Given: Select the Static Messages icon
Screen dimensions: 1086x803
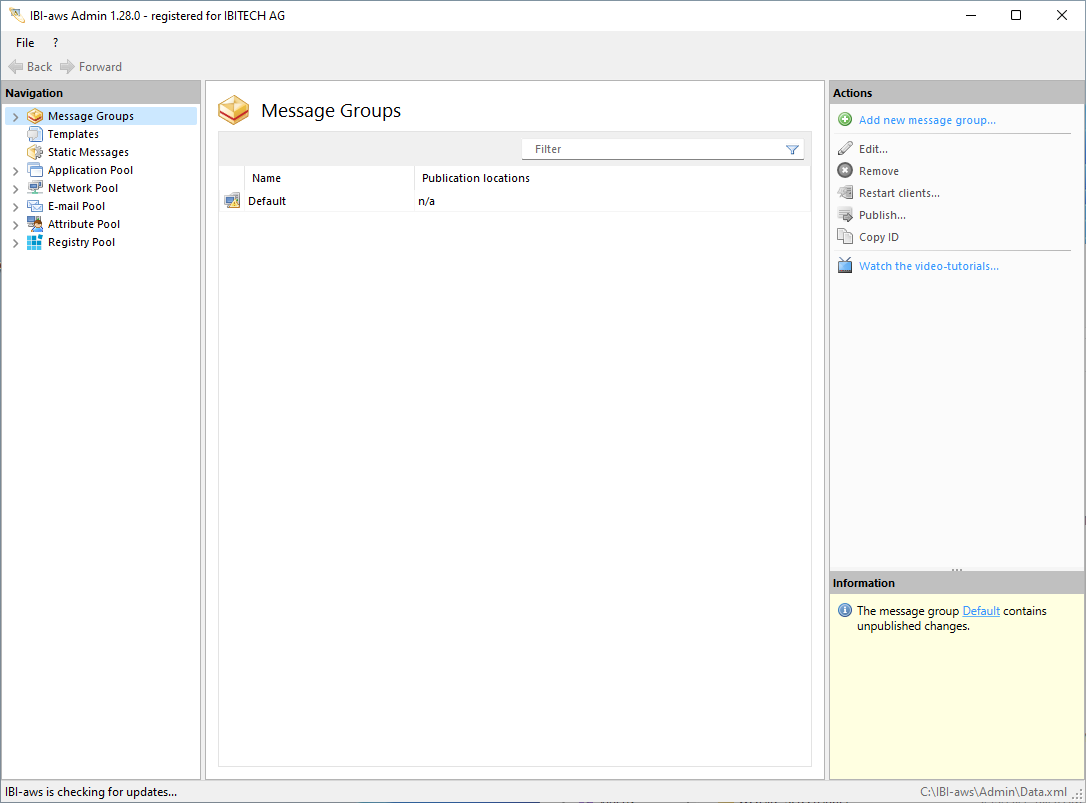Looking at the screenshot, I should click(x=35, y=152).
